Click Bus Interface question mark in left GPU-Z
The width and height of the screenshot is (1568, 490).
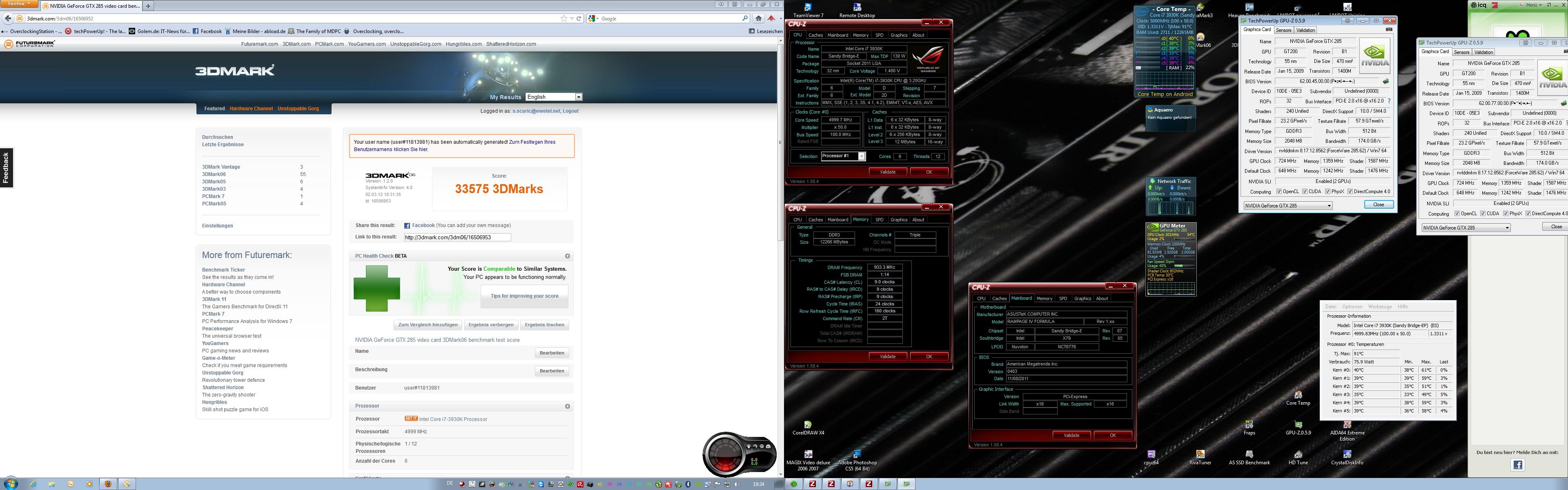(x=1388, y=101)
